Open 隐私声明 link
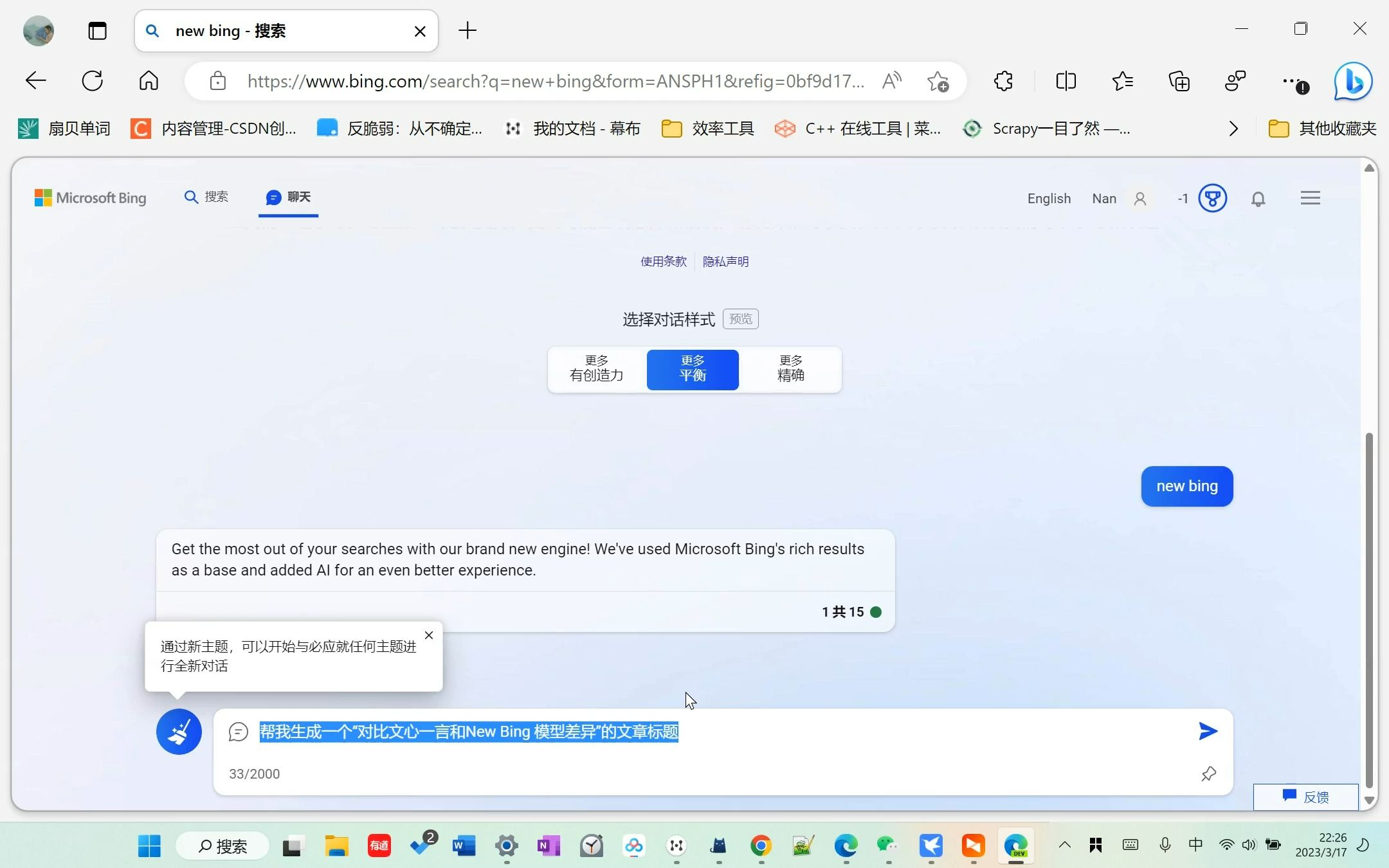1389x868 pixels. pyautogui.click(x=725, y=262)
